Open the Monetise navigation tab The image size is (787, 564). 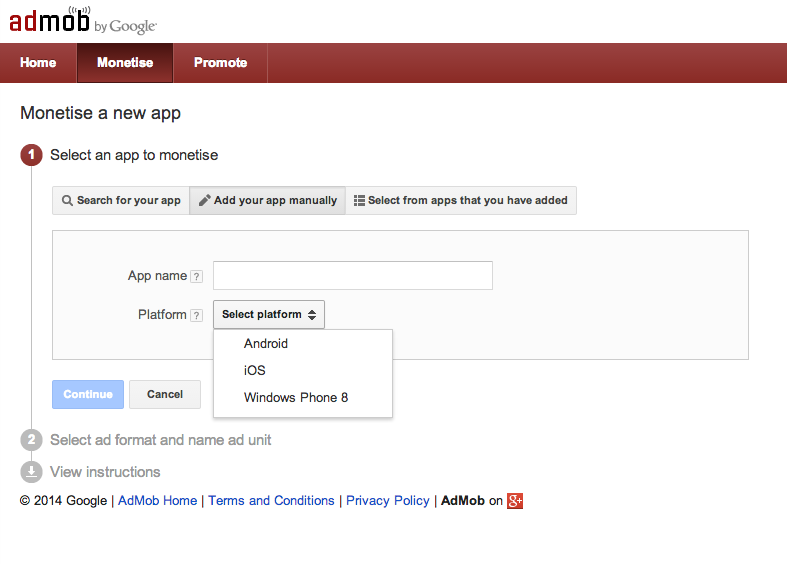coord(125,63)
